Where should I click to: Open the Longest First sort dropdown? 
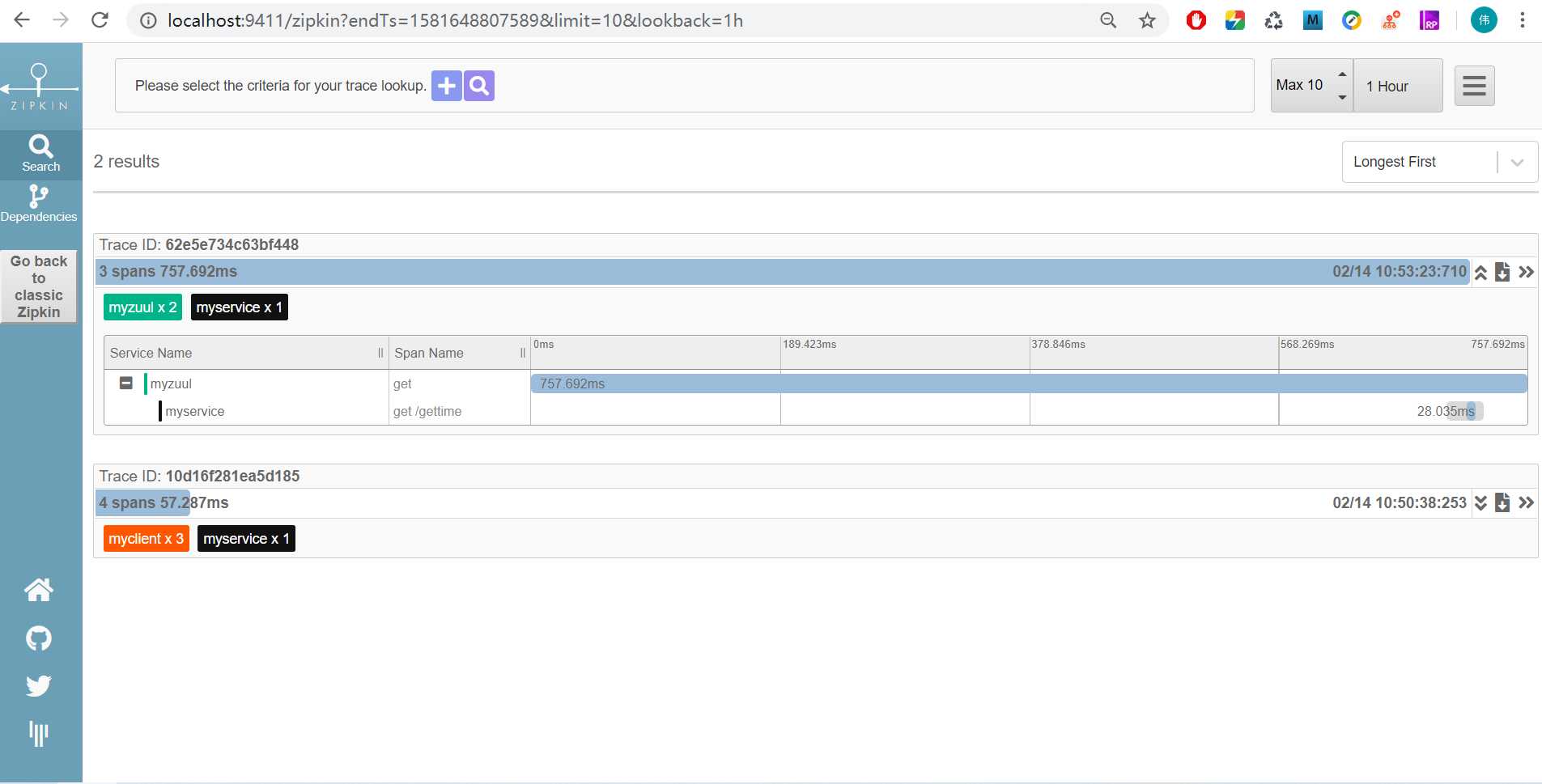[1439, 162]
